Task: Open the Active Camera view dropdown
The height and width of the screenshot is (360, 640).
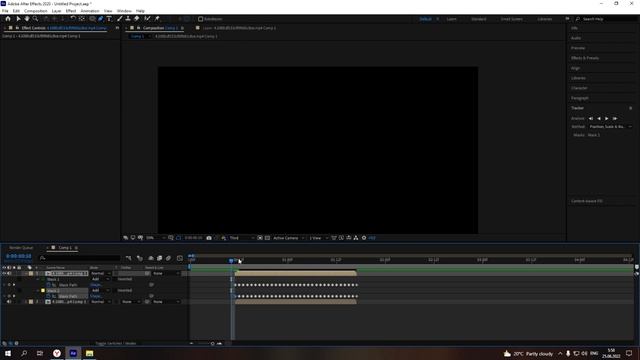Action: point(289,238)
